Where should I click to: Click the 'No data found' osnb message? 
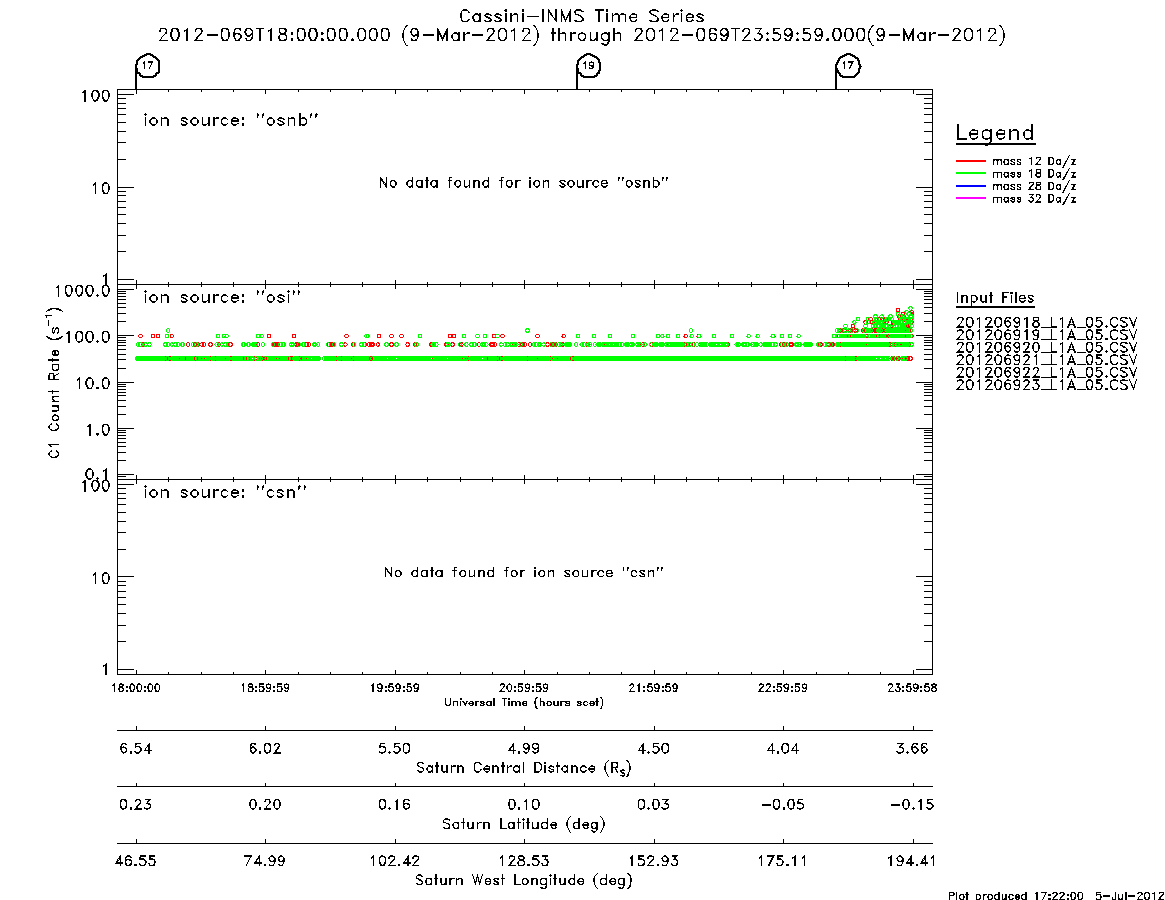click(x=524, y=183)
